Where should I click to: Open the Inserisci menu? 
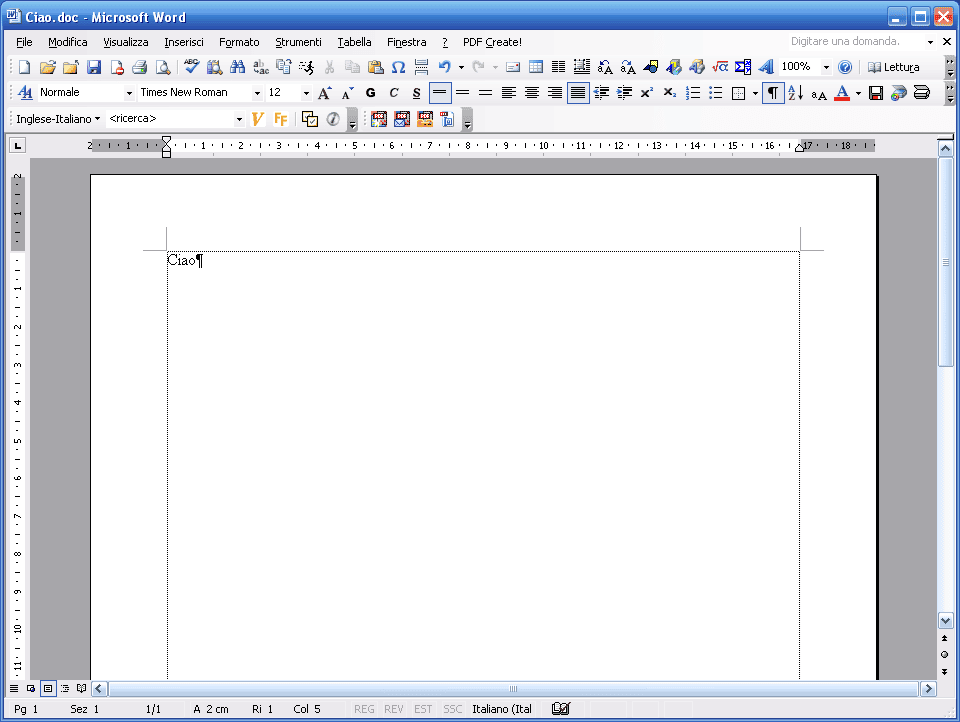click(184, 42)
